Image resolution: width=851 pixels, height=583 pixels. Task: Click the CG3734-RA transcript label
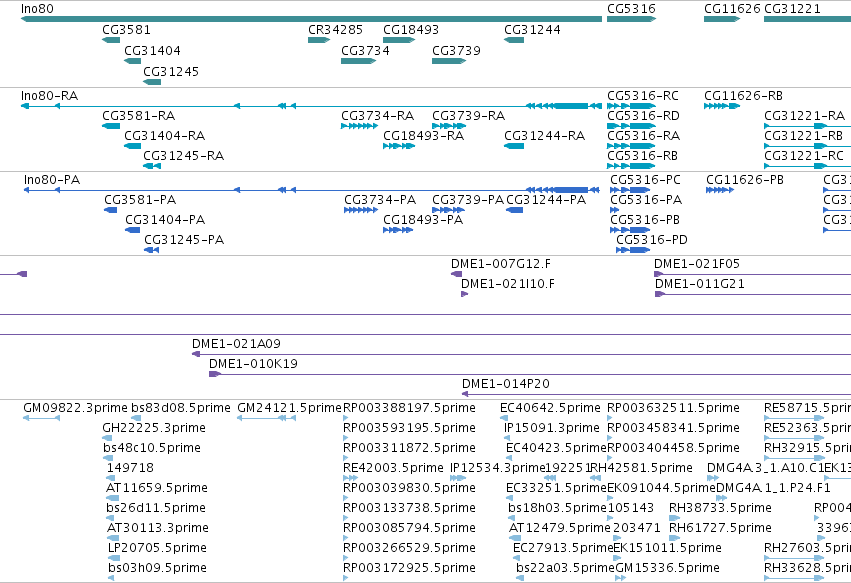(378, 116)
